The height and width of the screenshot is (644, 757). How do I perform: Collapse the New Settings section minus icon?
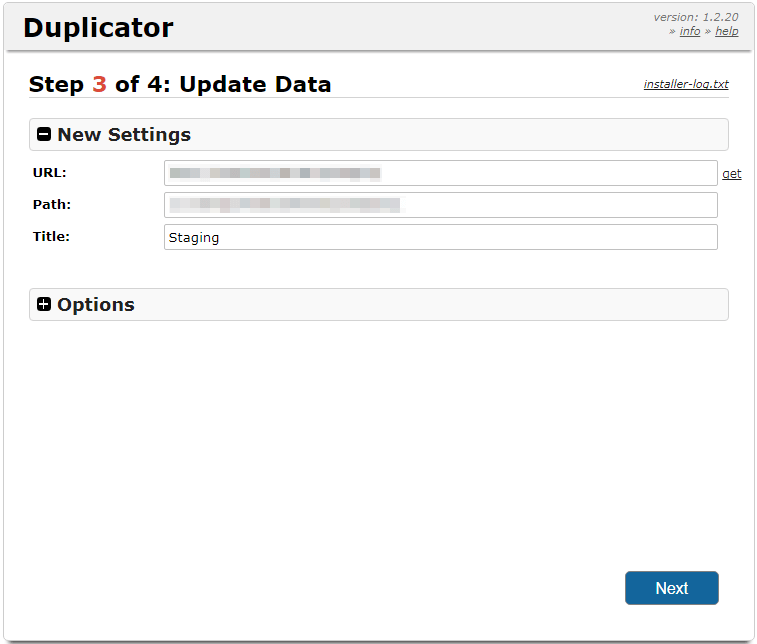(x=44, y=134)
